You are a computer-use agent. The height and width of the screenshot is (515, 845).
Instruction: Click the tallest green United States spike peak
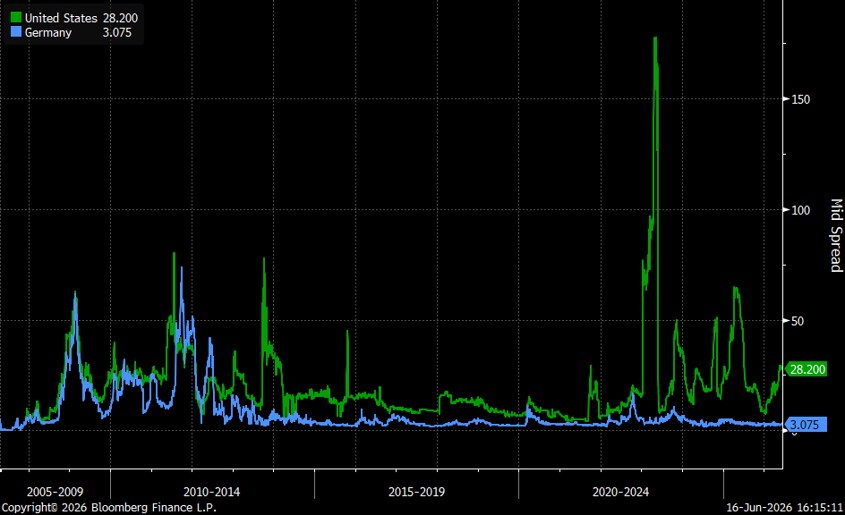[655, 39]
